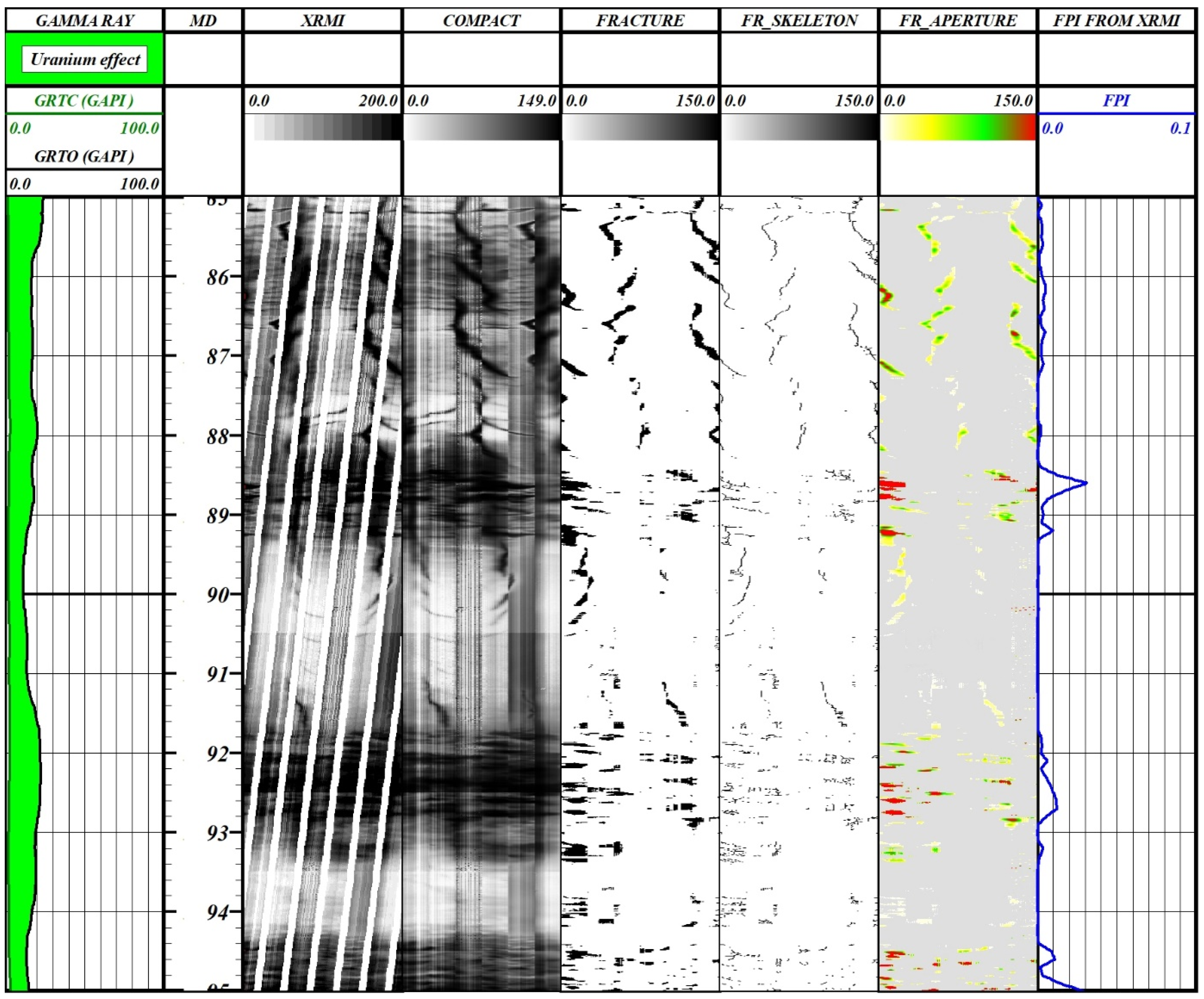Click the XRMI grayscale color bar
The width and height of the screenshot is (1204, 999).
[x=327, y=127]
